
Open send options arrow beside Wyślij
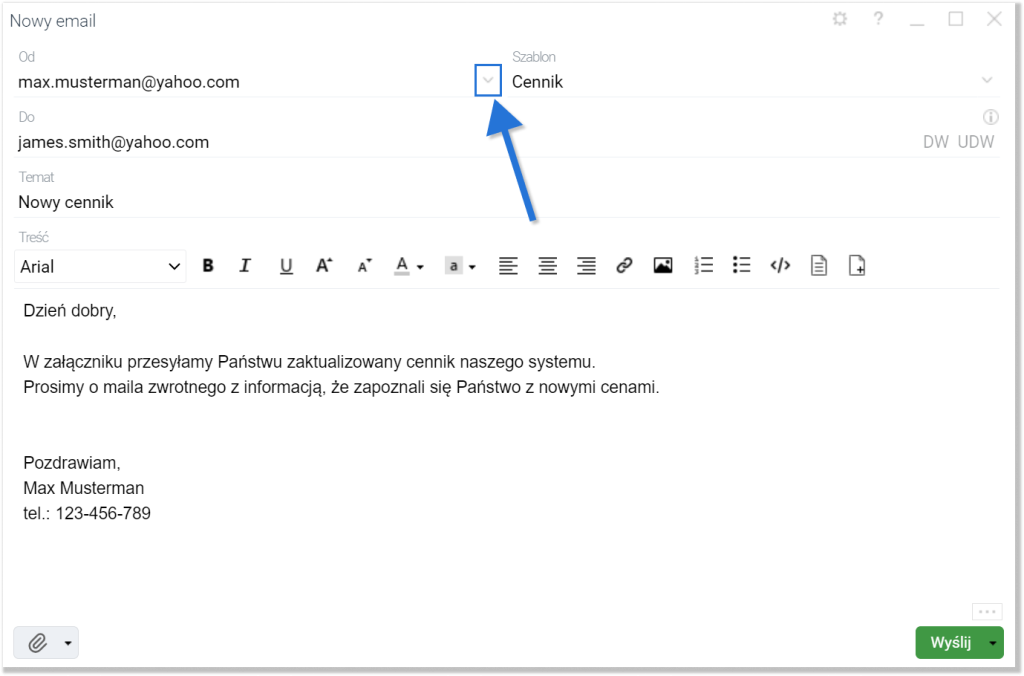(x=993, y=643)
